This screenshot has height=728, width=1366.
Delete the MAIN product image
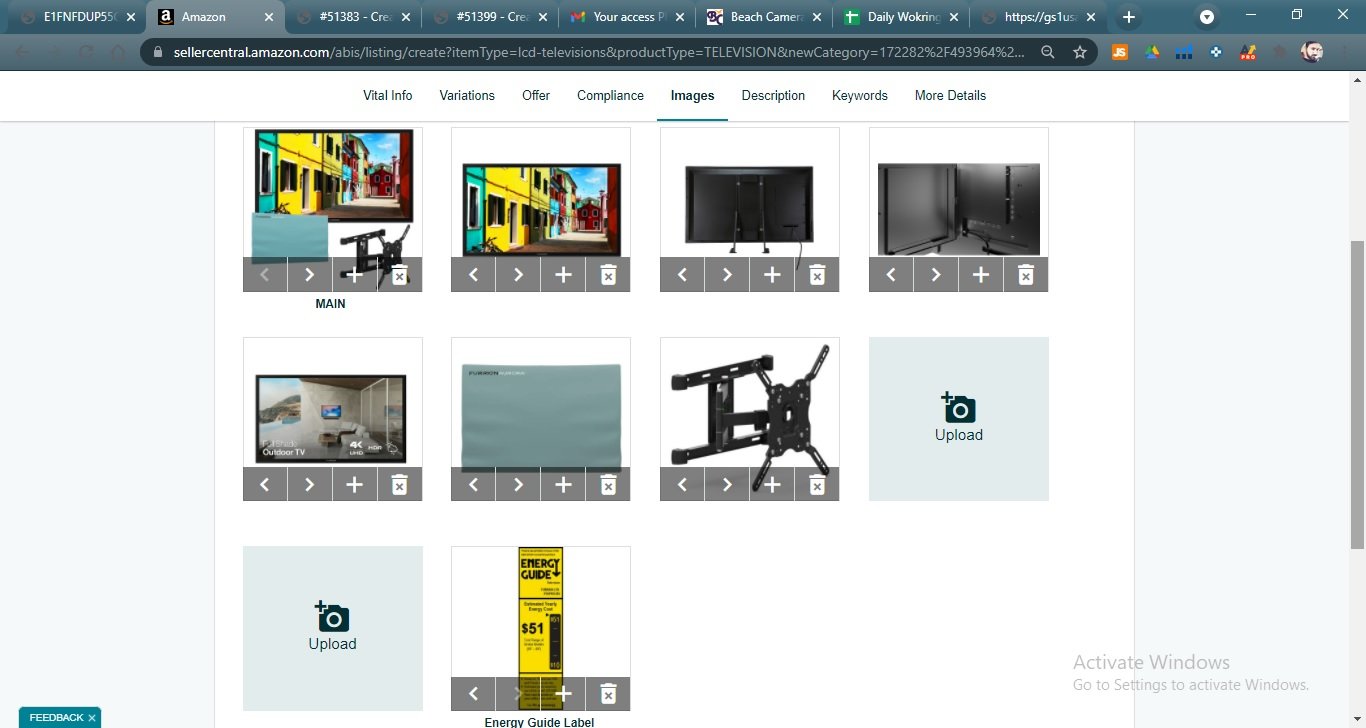(399, 275)
